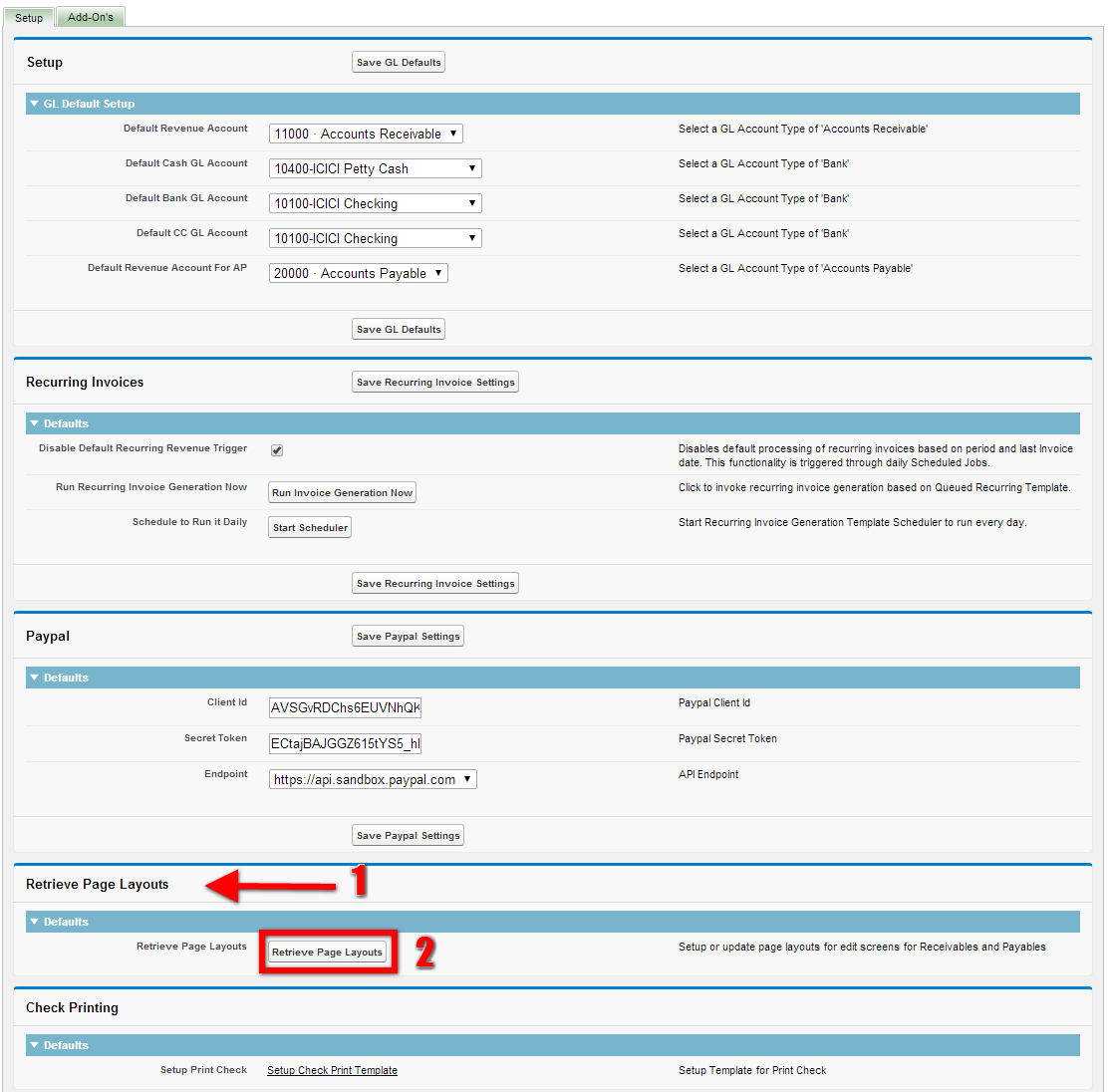Open Default CC GL Account dropdown
The height and width of the screenshot is (1092, 1111).
375,238
